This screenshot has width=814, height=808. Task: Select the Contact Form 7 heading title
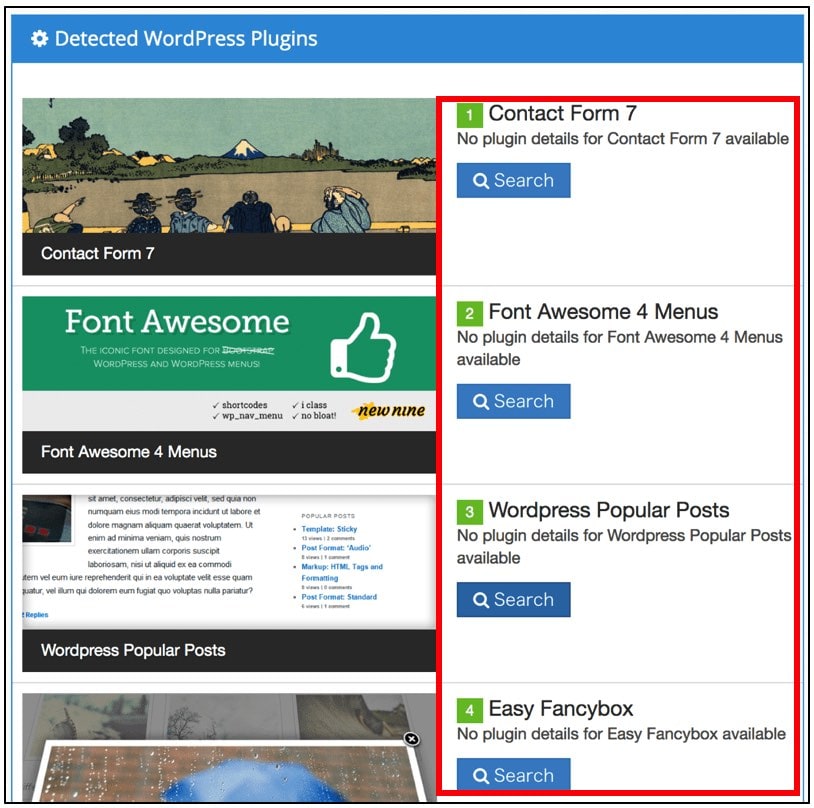click(563, 113)
